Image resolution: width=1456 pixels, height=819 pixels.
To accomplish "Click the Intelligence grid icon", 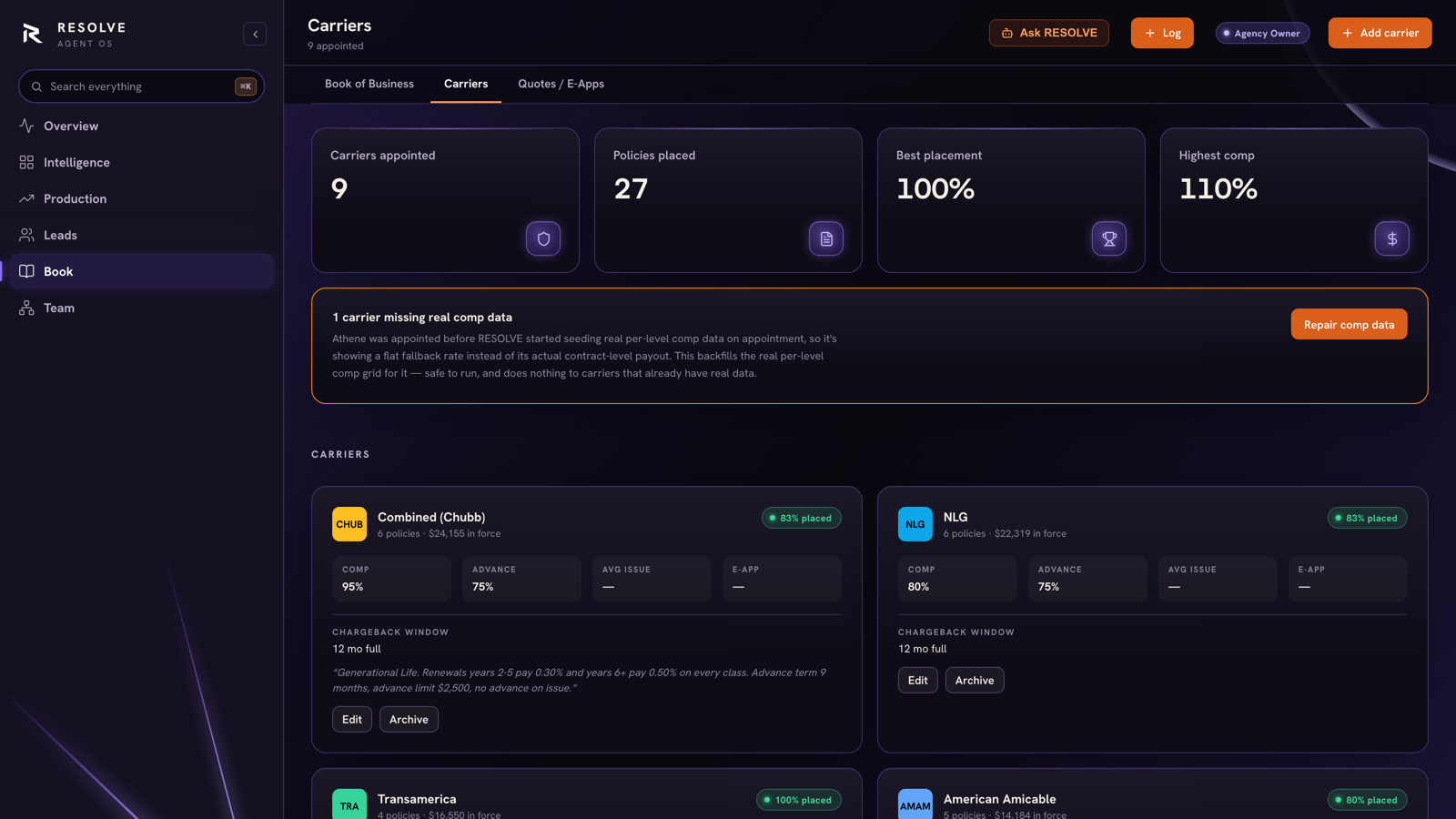I will [26, 162].
